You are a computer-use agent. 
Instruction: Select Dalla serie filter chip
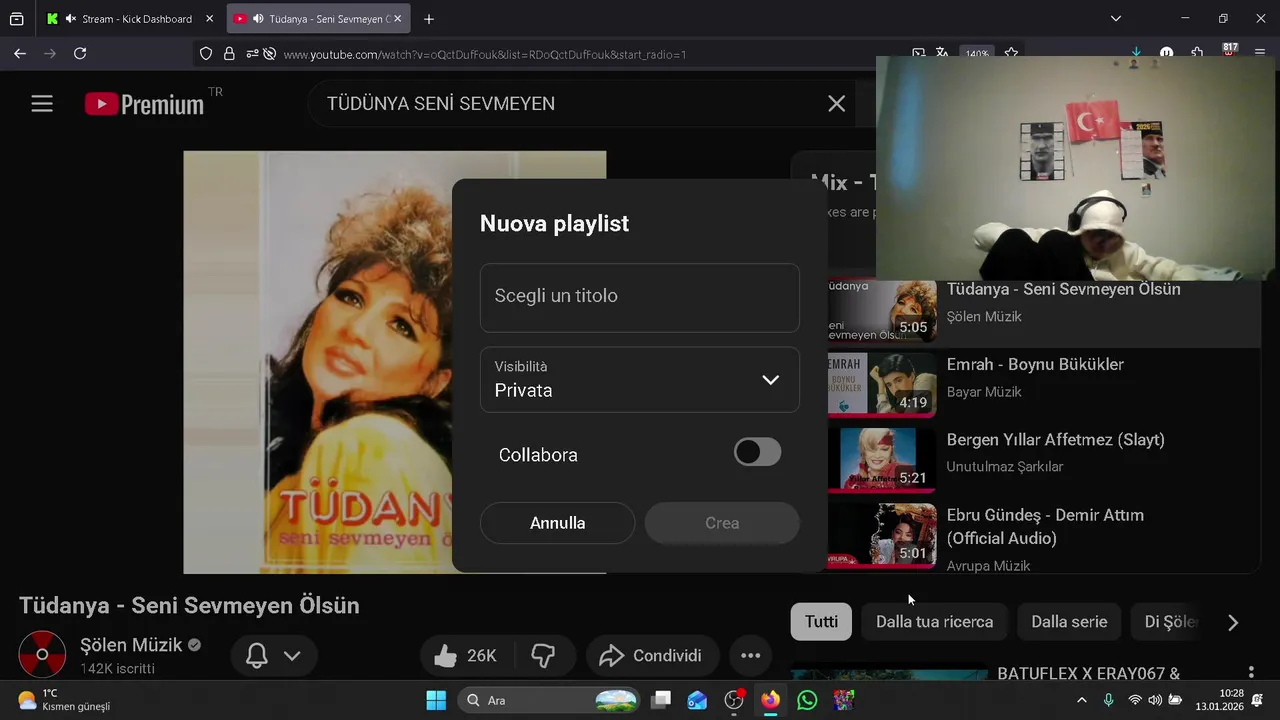point(1069,622)
